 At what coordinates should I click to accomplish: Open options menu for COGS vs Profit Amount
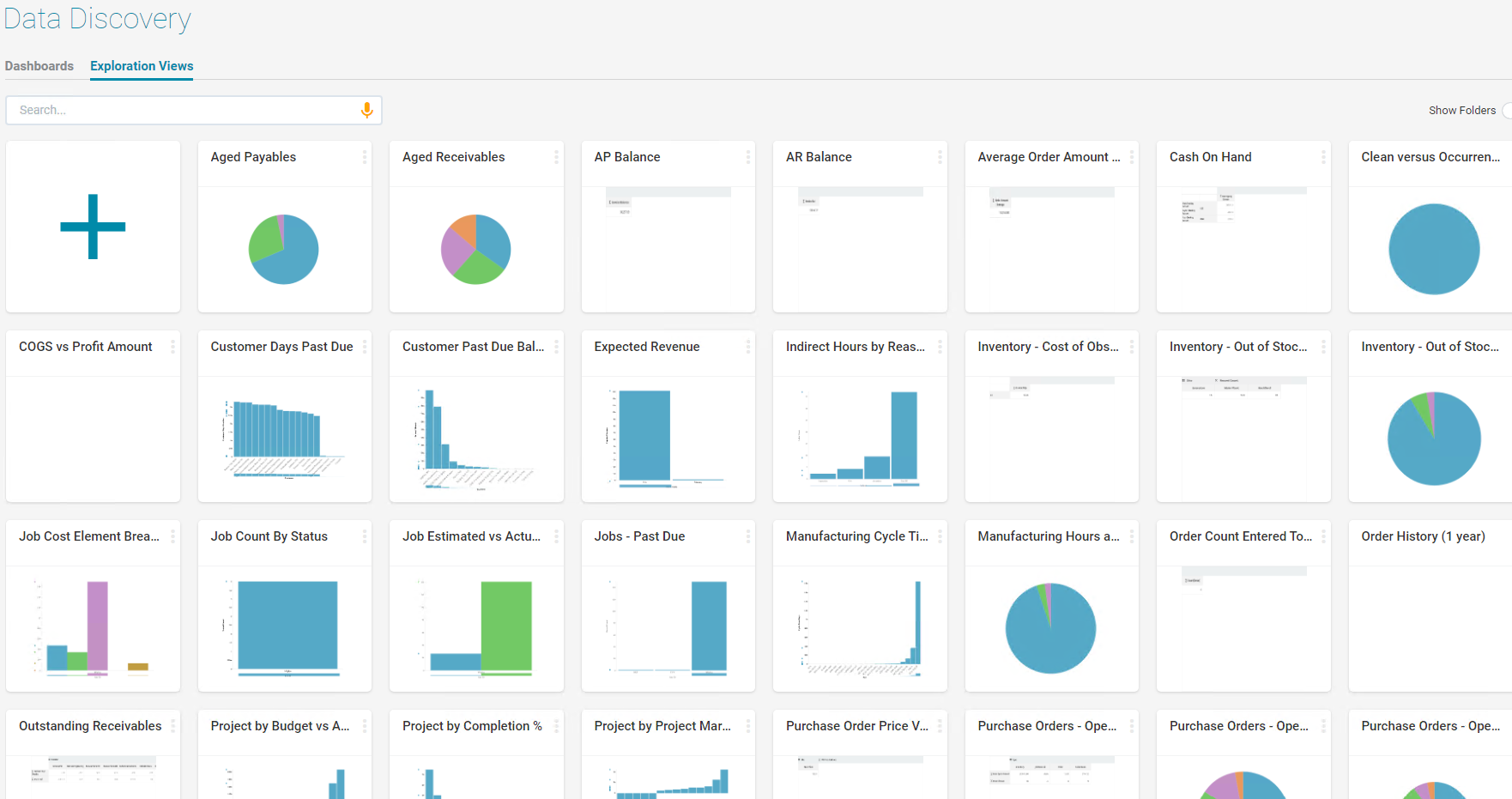[x=172, y=347]
